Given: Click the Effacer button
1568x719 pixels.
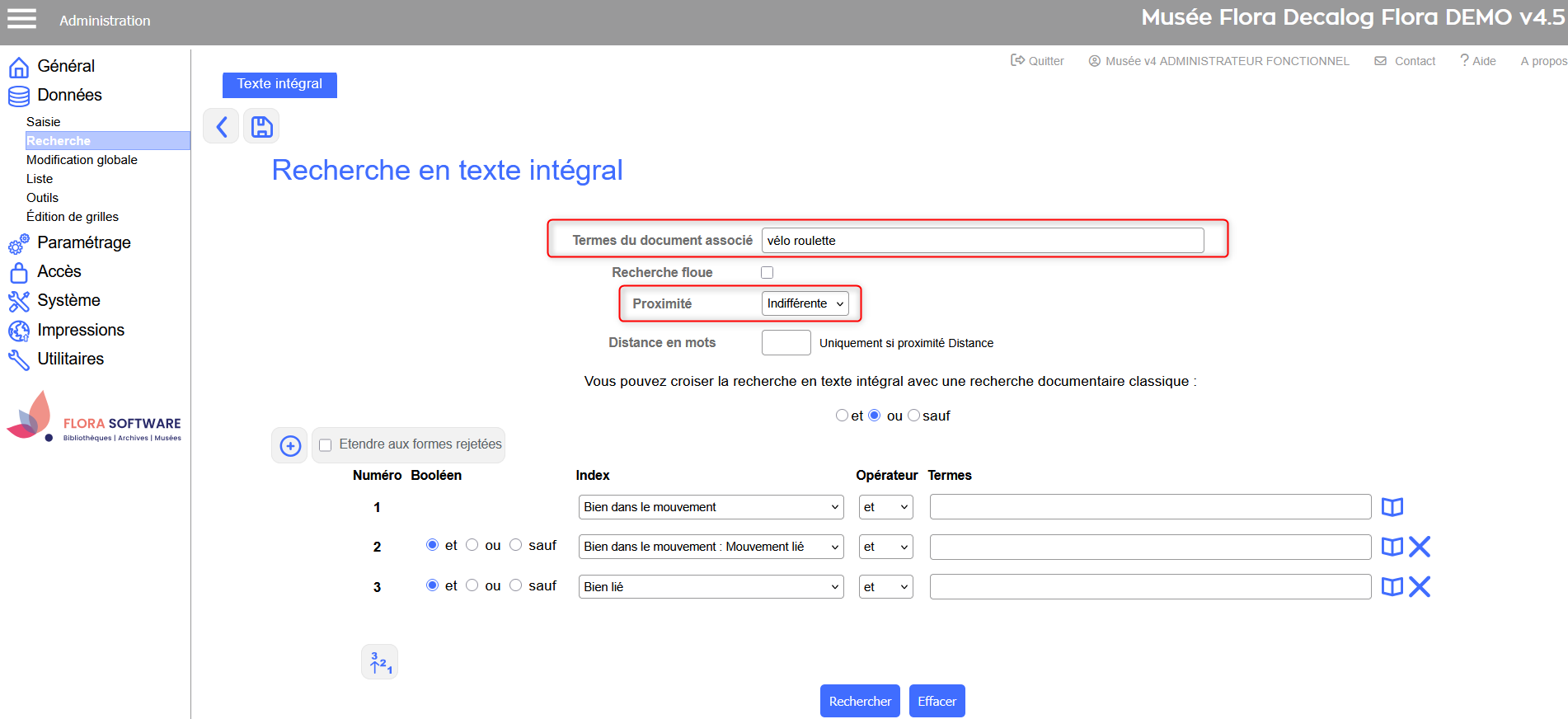Looking at the screenshot, I should pyautogui.click(x=937, y=701).
